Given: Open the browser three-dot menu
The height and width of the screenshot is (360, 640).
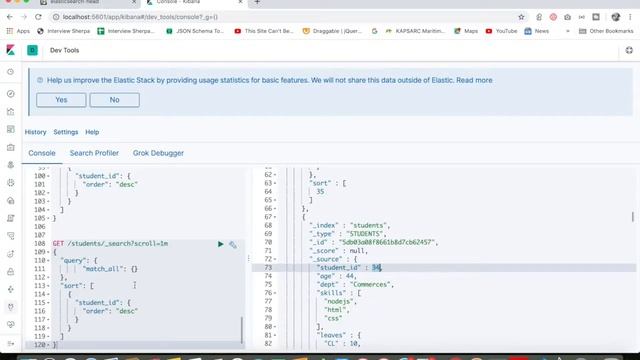Looking at the screenshot, I should click(630, 17).
